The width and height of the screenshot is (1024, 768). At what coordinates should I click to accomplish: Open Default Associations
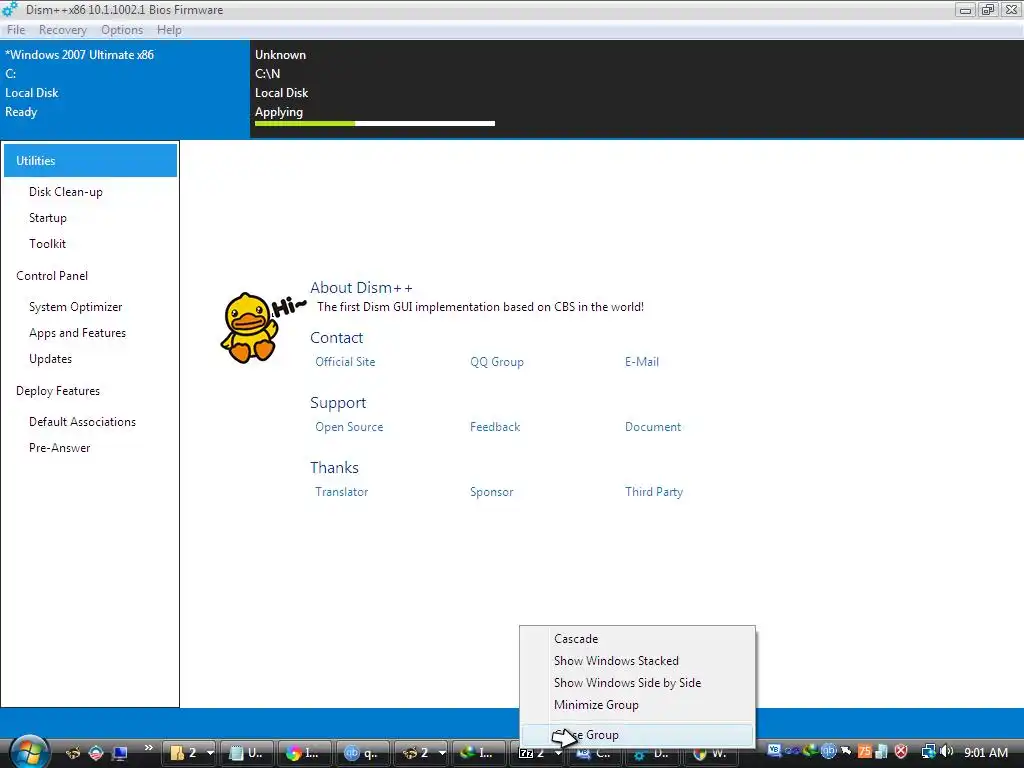82,422
